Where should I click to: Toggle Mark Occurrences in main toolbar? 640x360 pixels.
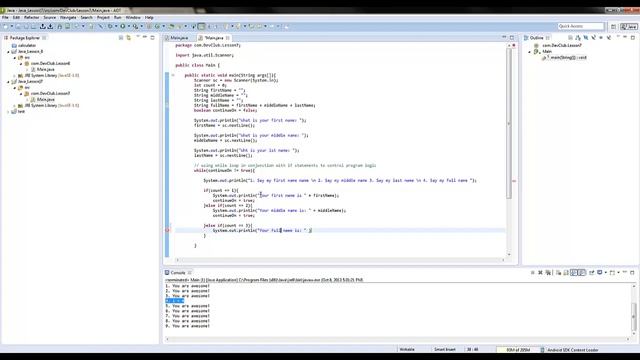[201, 26]
